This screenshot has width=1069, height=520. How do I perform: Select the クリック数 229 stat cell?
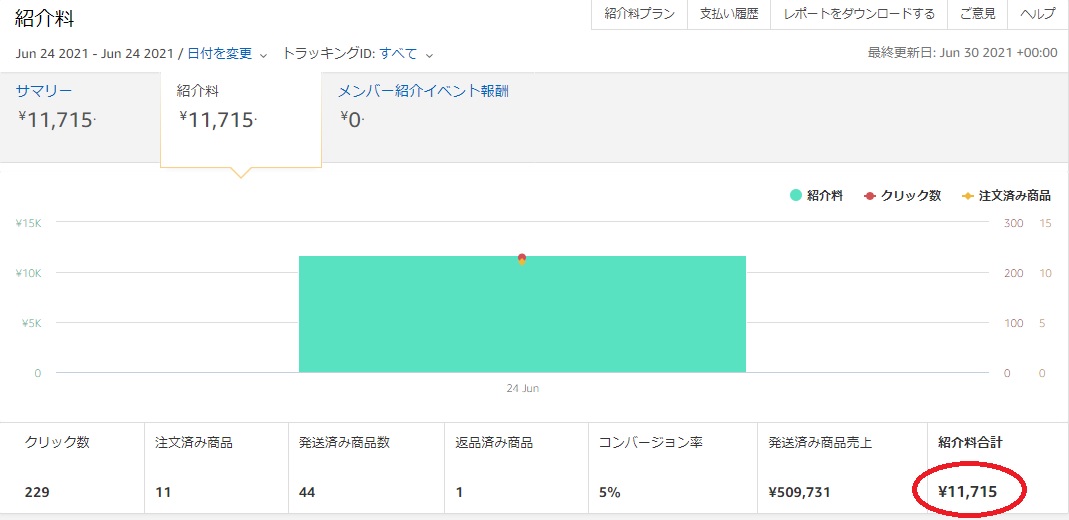click(73, 467)
